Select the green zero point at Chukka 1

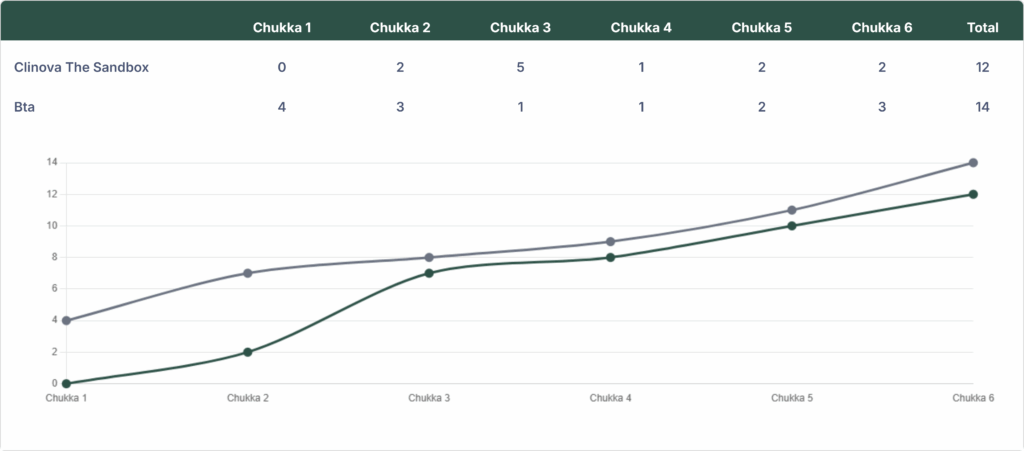coord(66,383)
